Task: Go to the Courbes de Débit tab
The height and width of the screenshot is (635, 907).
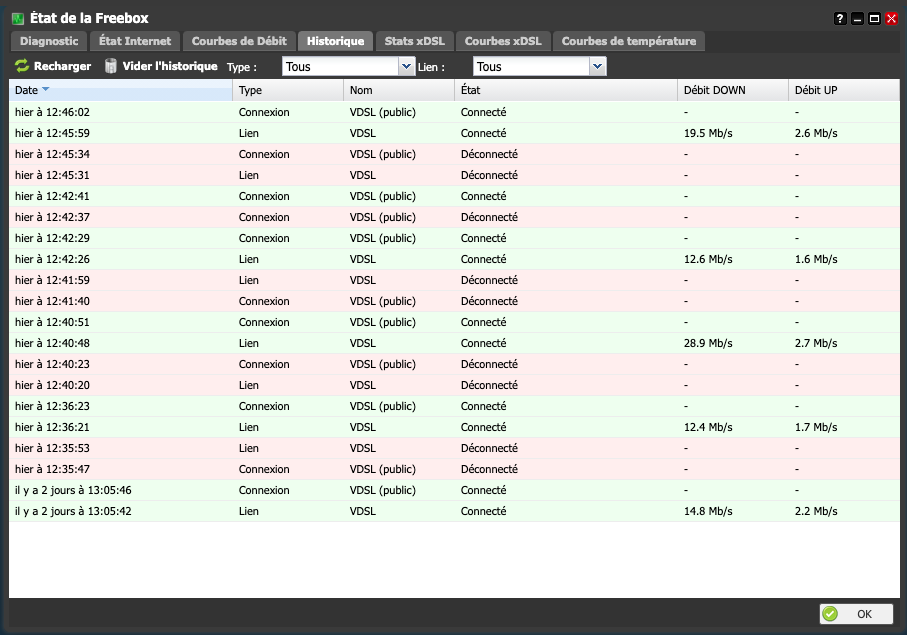Action: pyautogui.click(x=239, y=41)
